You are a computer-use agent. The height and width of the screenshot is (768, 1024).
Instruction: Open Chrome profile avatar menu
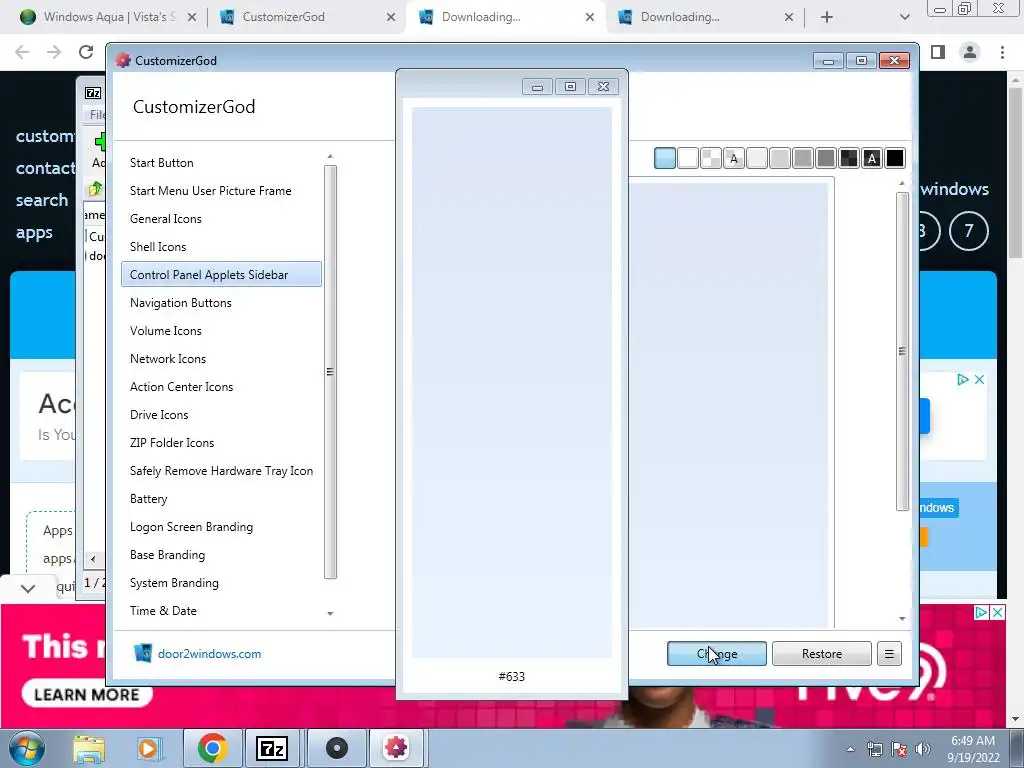click(x=970, y=52)
